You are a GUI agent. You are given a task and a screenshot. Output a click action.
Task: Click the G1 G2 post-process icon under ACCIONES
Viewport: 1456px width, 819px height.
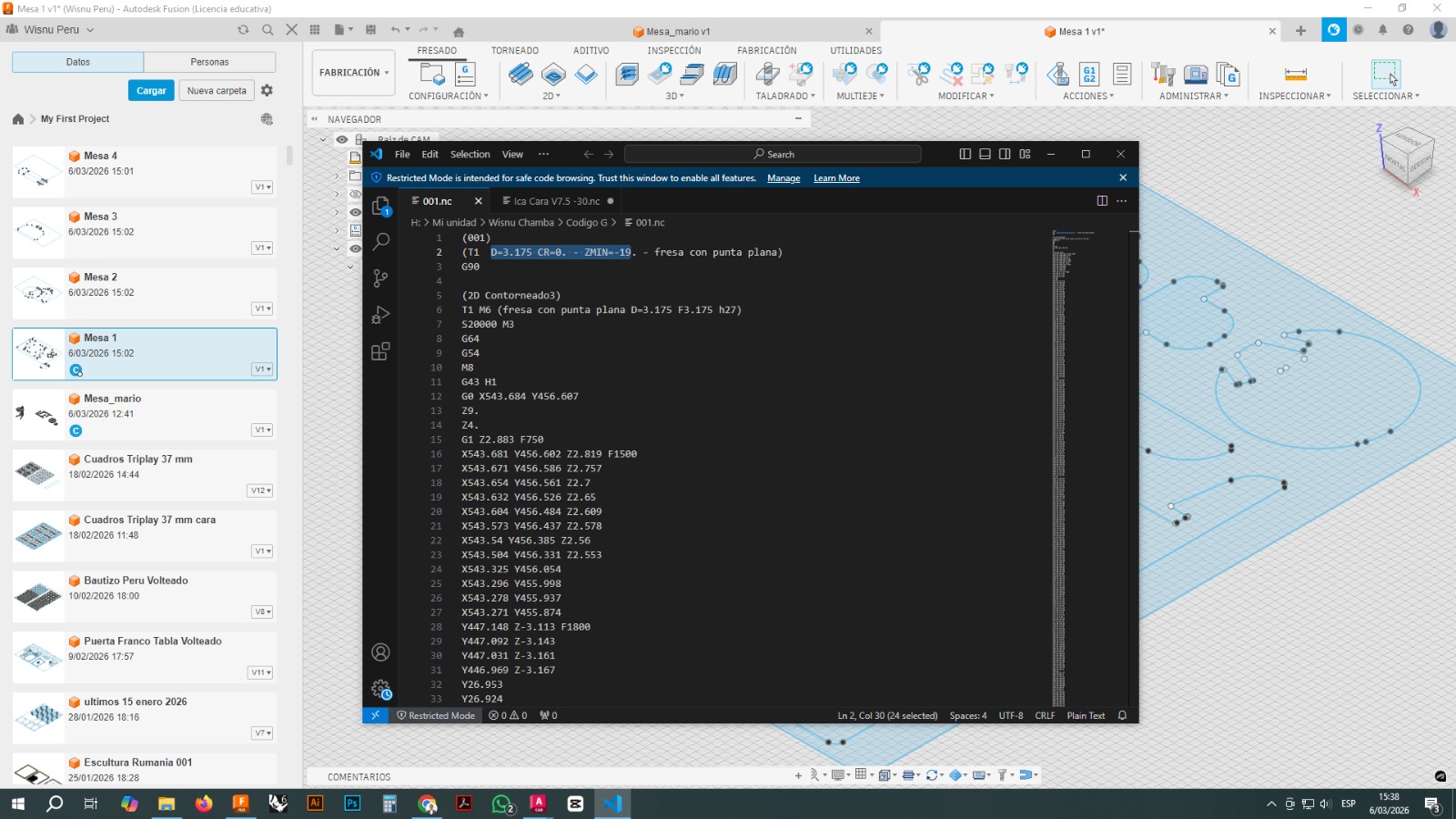(x=1088, y=73)
